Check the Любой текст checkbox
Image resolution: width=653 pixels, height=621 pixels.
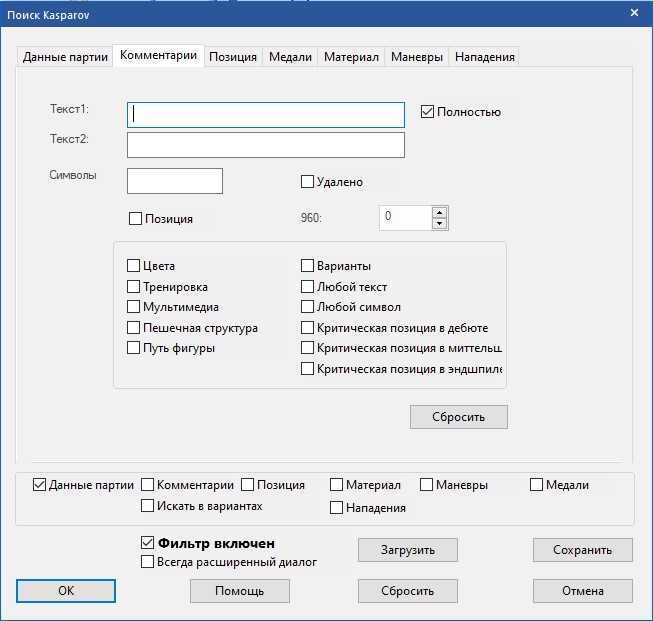coord(308,287)
